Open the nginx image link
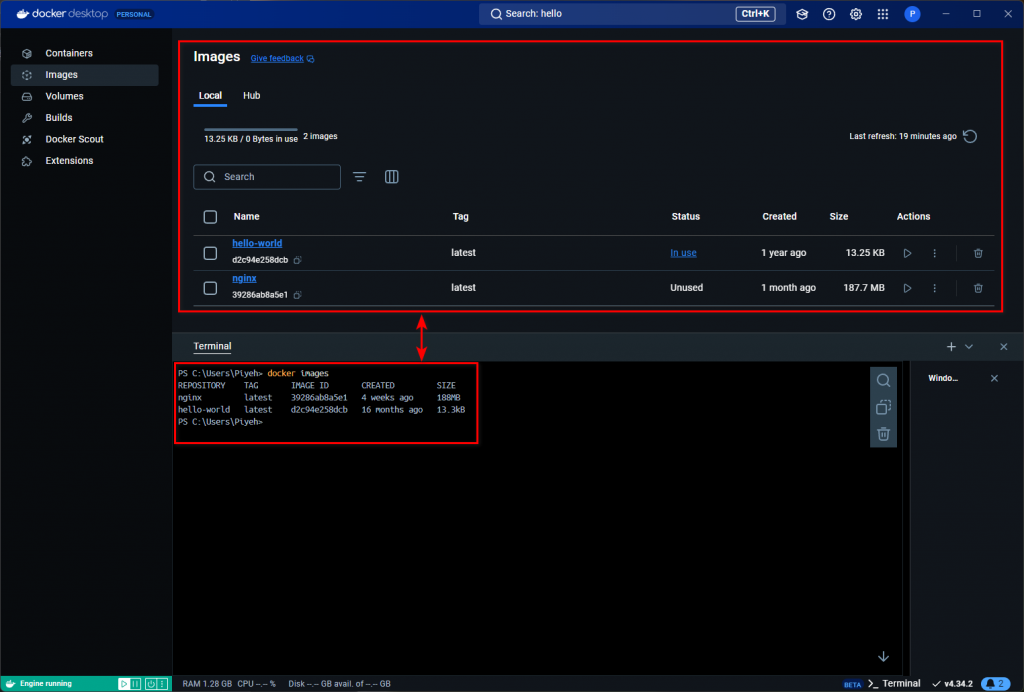 pyautogui.click(x=244, y=279)
